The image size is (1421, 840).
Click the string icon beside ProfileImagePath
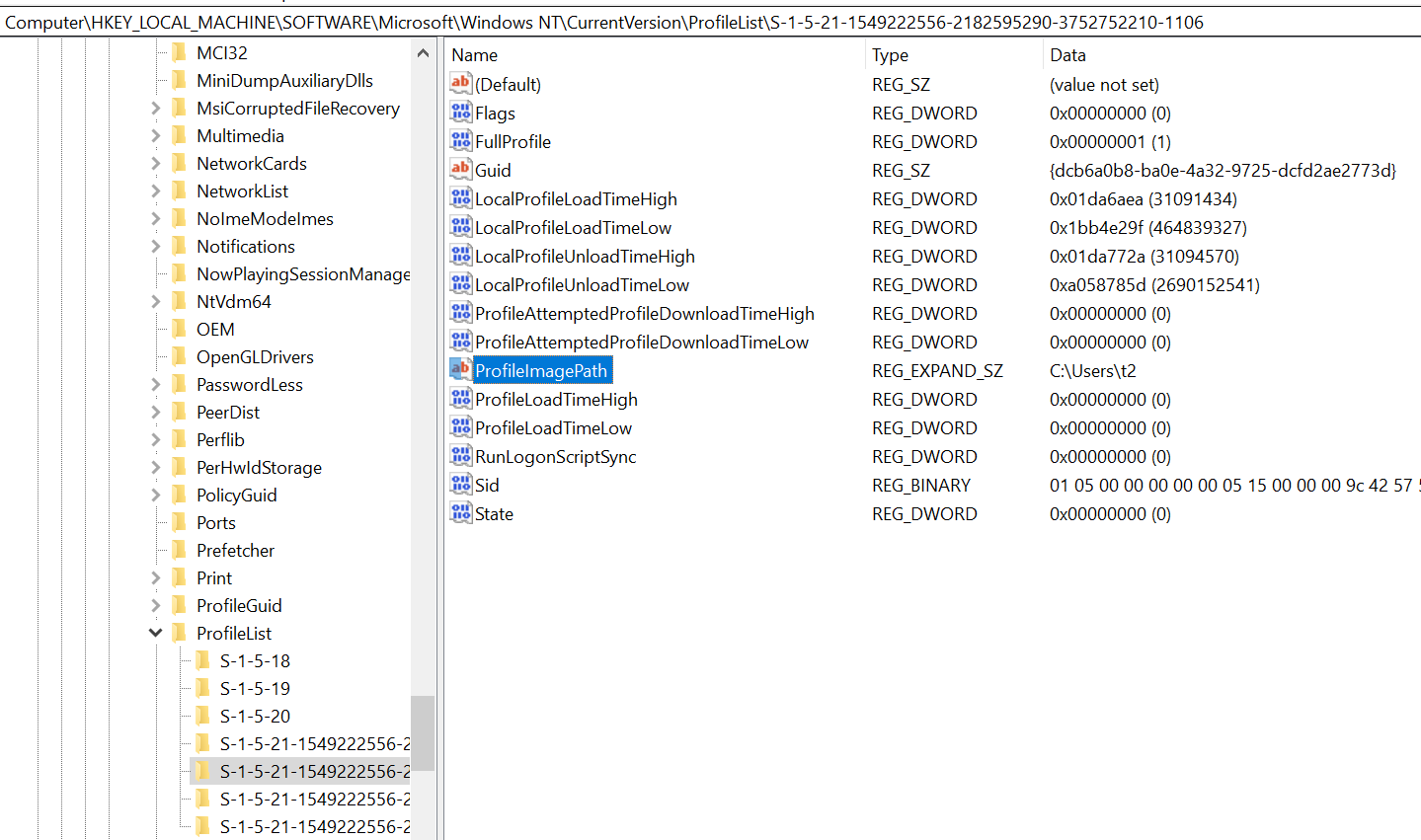pyautogui.click(x=460, y=370)
